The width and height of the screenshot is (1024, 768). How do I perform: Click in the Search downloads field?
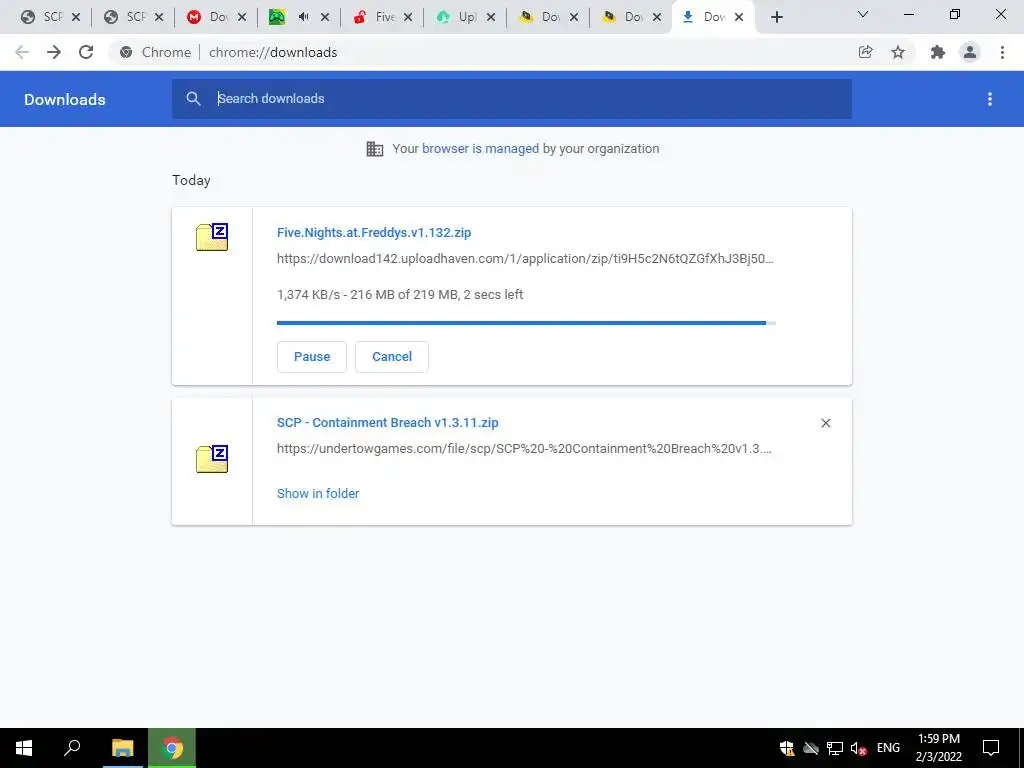point(512,99)
